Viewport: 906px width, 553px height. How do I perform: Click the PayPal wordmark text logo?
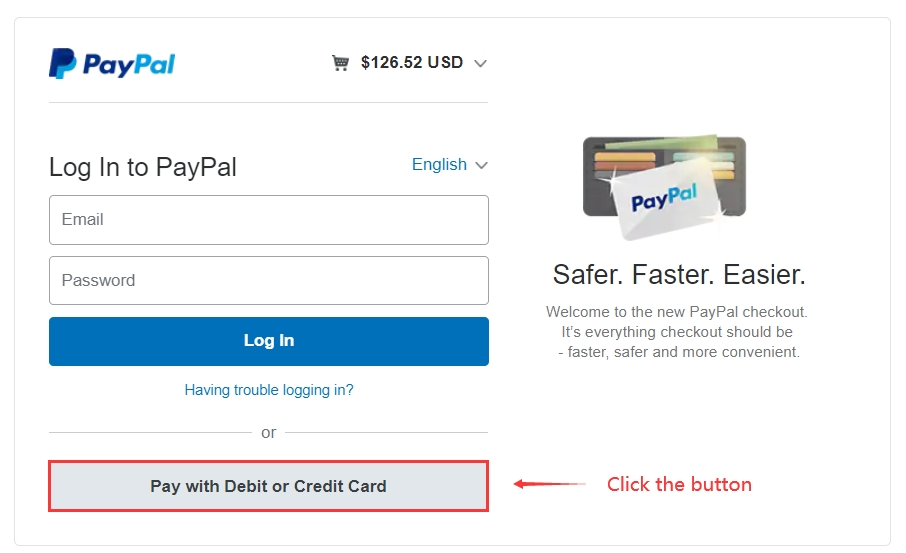[129, 65]
